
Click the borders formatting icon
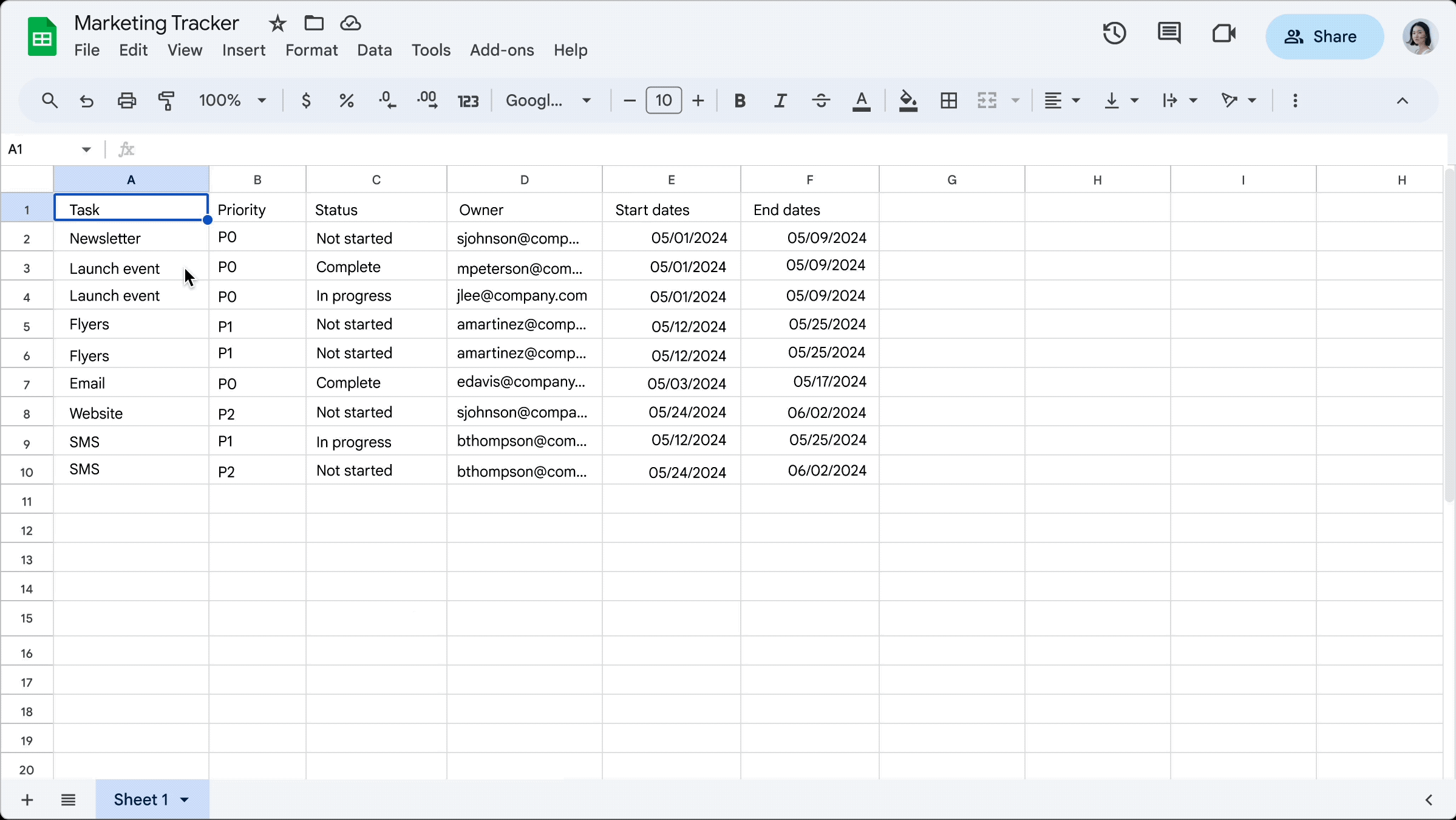(947, 100)
